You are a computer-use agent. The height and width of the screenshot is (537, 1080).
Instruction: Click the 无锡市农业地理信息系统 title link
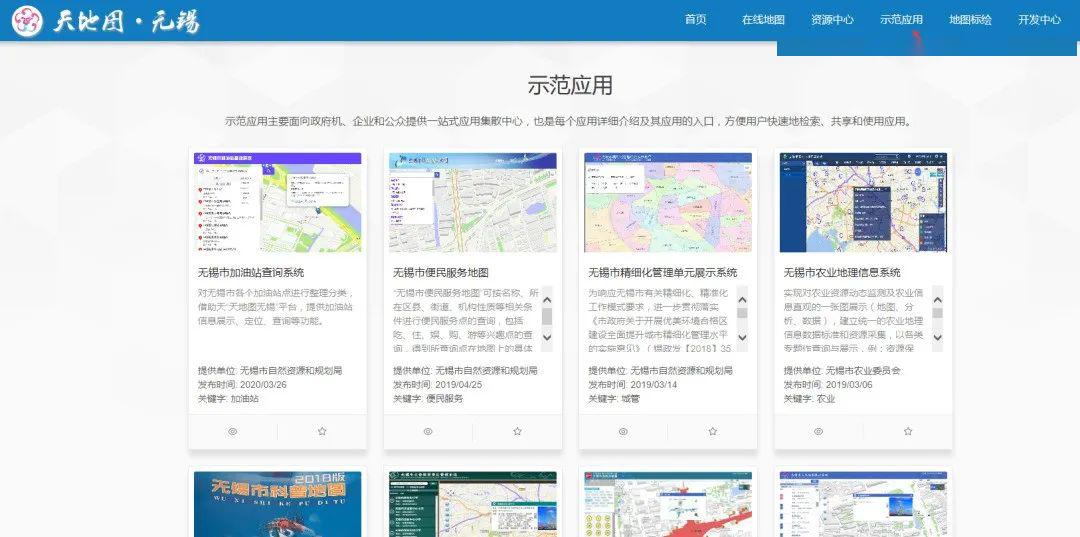(842, 273)
